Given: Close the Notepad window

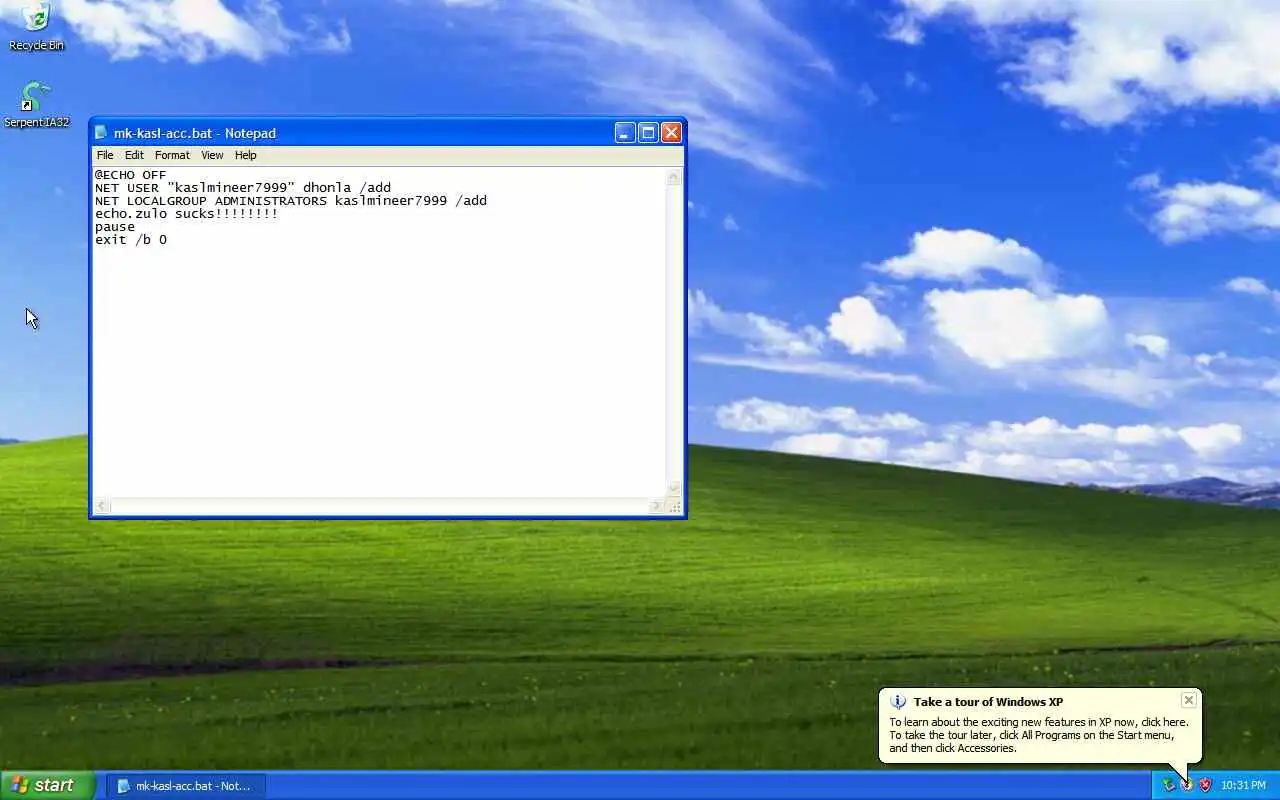Looking at the screenshot, I should (671, 133).
